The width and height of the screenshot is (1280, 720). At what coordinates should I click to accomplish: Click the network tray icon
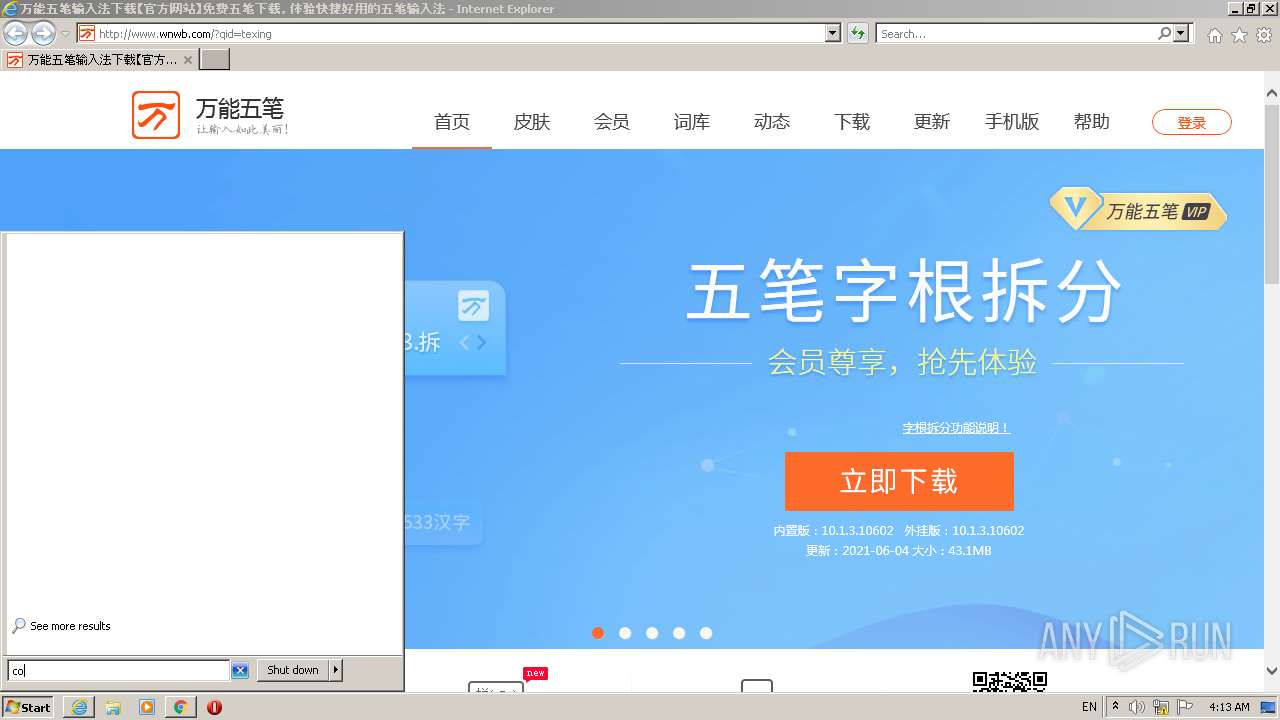[x=1161, y=707]
